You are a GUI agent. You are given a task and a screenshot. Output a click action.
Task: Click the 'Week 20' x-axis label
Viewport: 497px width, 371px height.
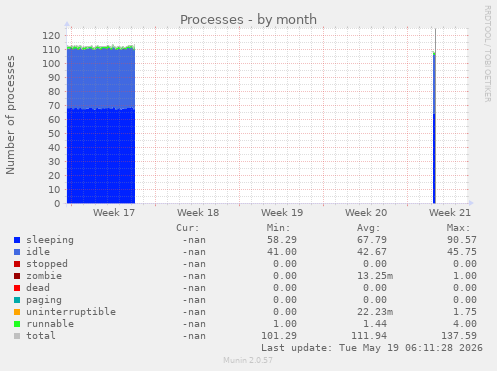366,213
